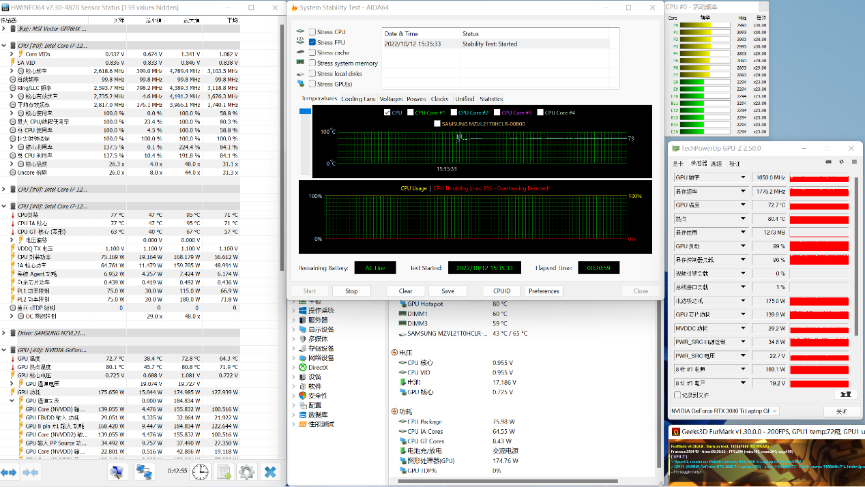The image size is (865, 487).
Task: Uncheck the Stress FPU checkbox
Action: pos(312,43)
